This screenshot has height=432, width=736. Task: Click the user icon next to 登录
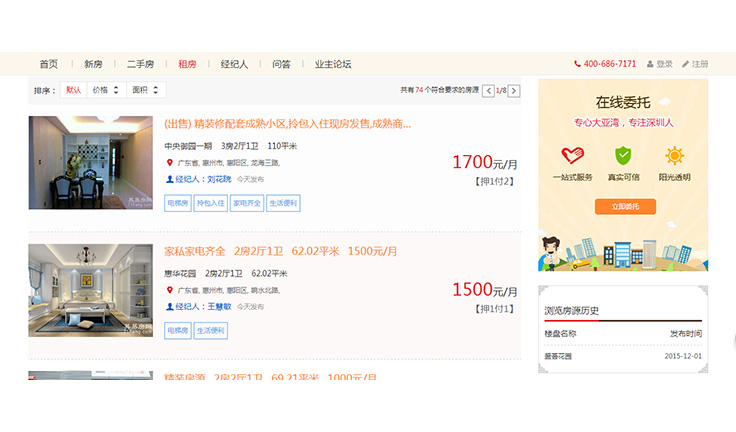(x=650, y=64)
